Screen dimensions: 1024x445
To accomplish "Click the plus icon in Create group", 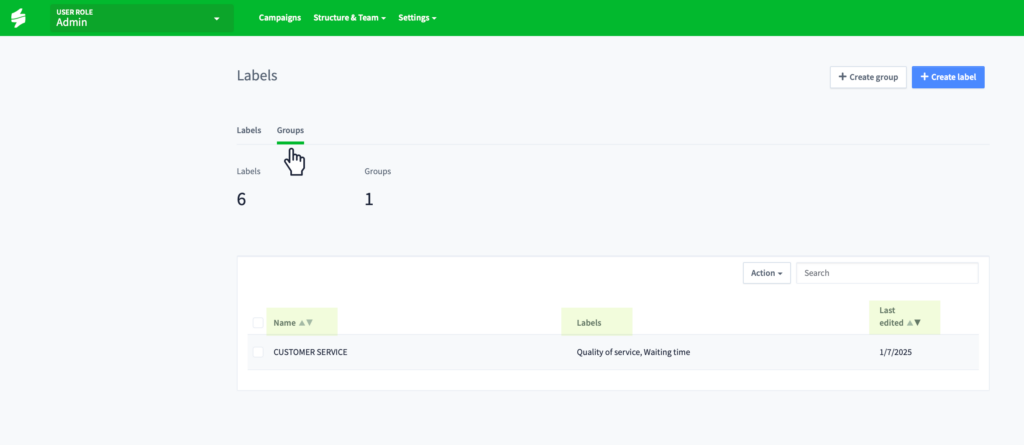I will [842, 77].
